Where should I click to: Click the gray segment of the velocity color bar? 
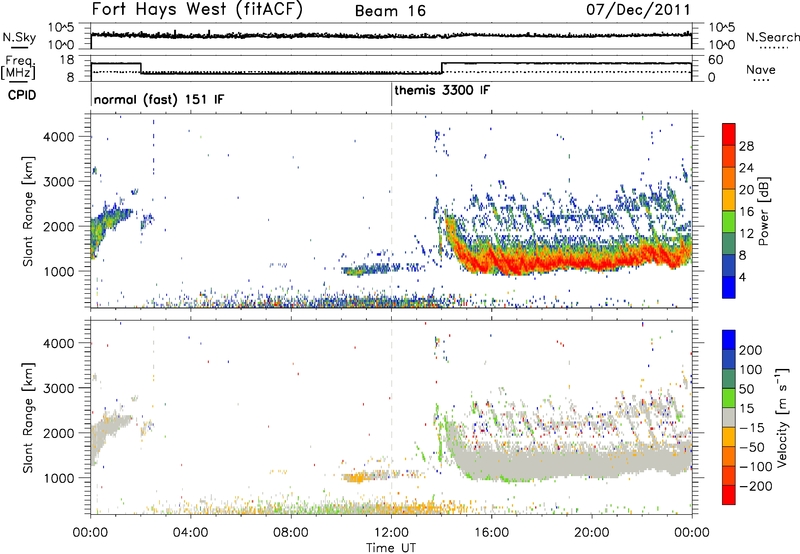click(x=729, y=417)
